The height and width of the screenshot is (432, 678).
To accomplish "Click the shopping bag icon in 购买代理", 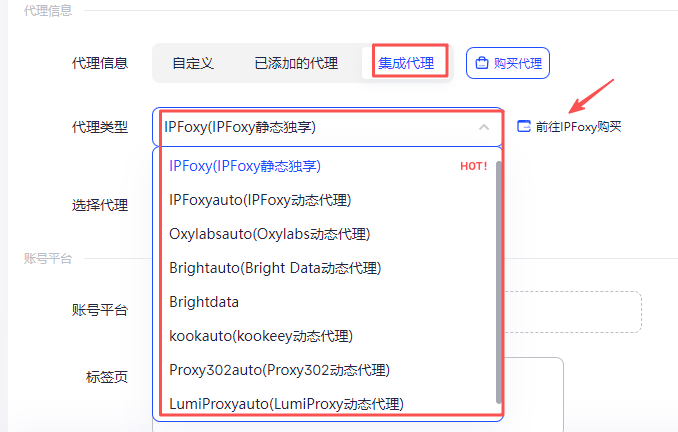I will click(x=482, y=63).
